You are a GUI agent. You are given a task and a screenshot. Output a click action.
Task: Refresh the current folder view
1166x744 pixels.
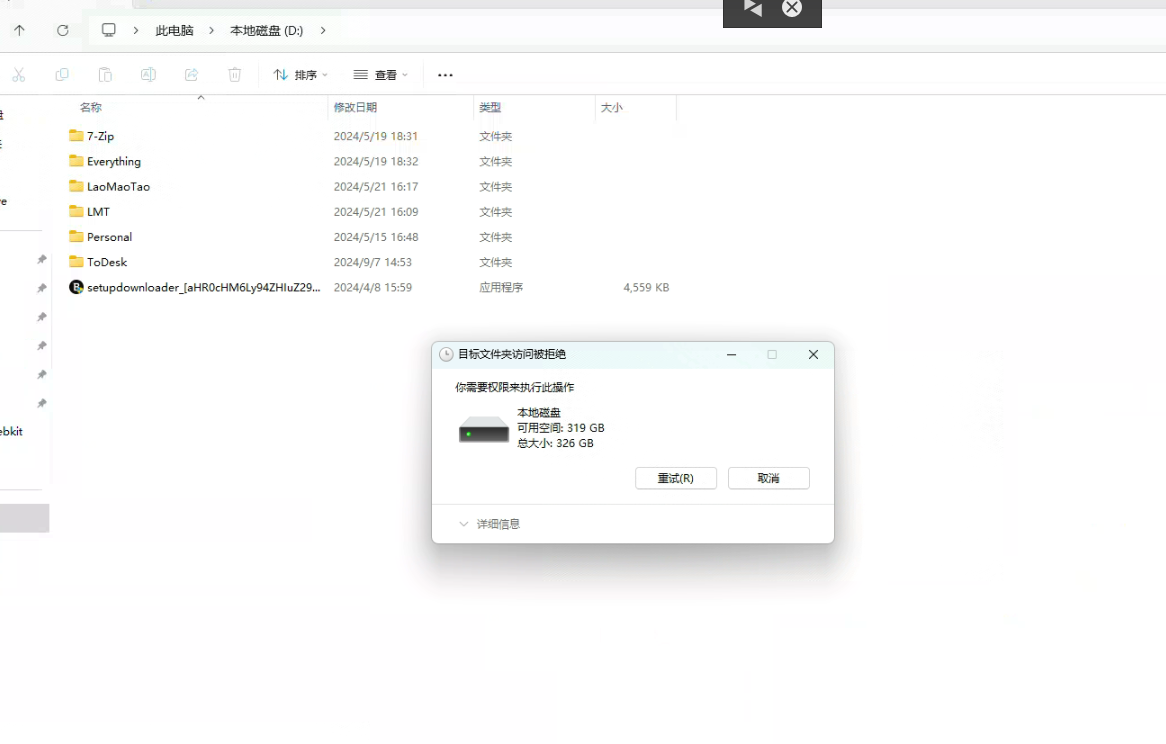click(62, 30)
